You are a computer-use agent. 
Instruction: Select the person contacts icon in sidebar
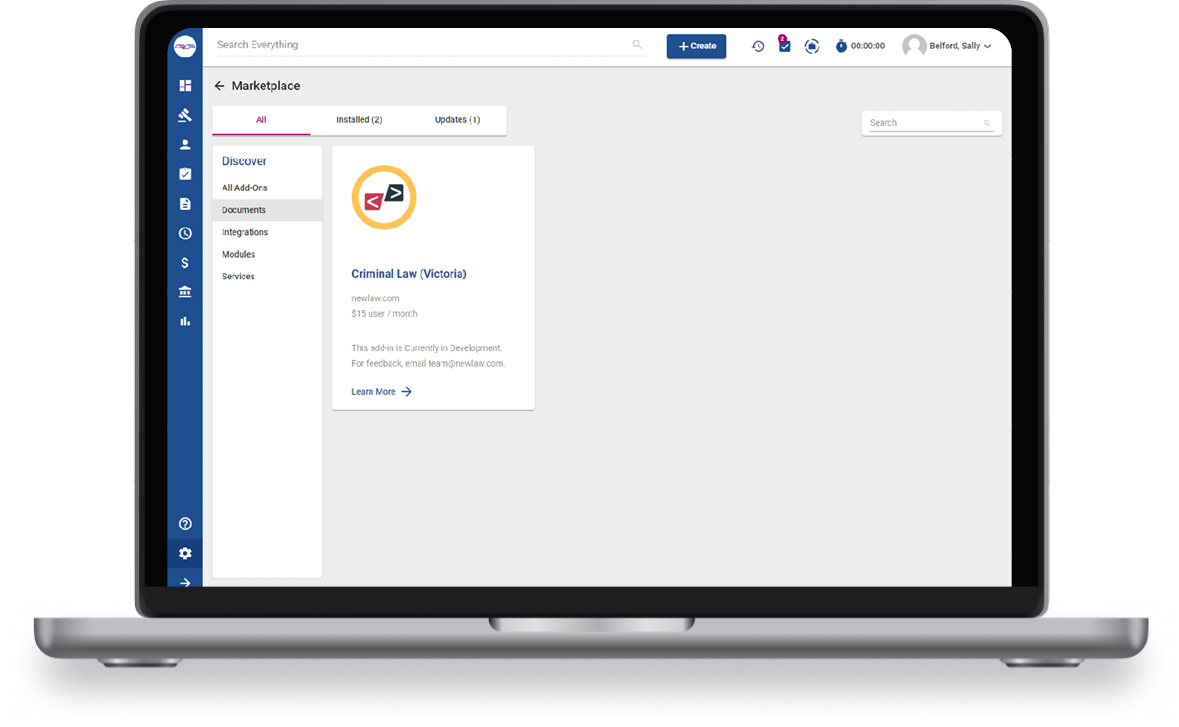click(x=185, y=145)
